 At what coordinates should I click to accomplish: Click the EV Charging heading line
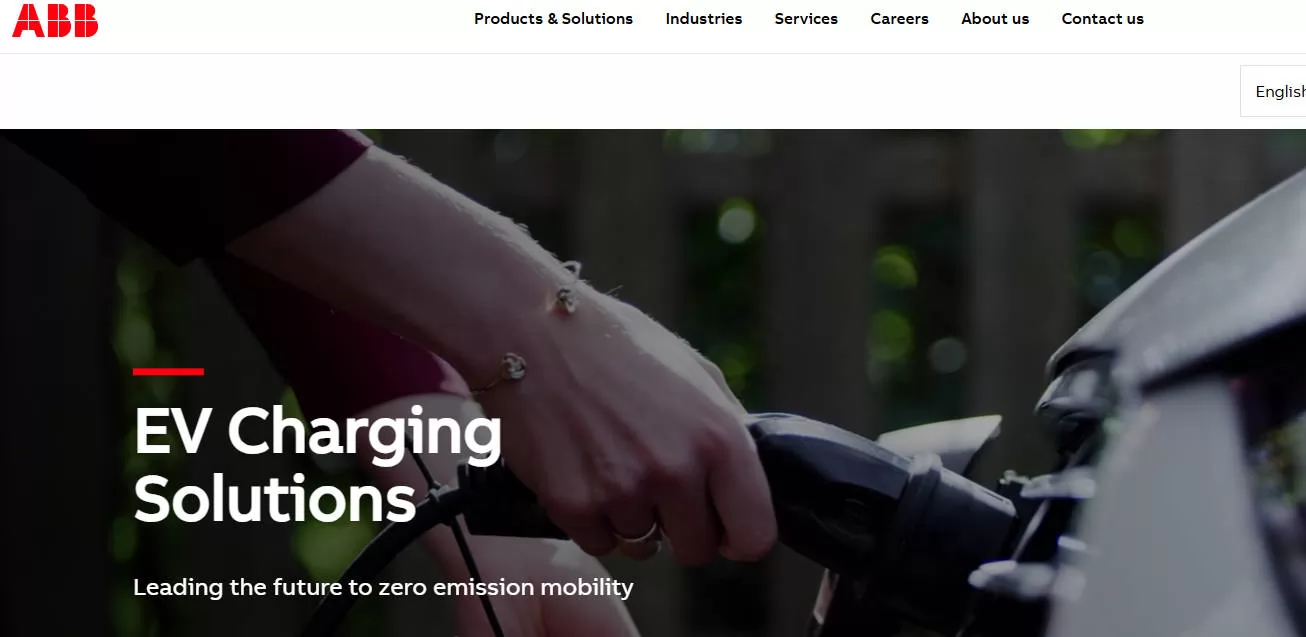tap(318, 433)
